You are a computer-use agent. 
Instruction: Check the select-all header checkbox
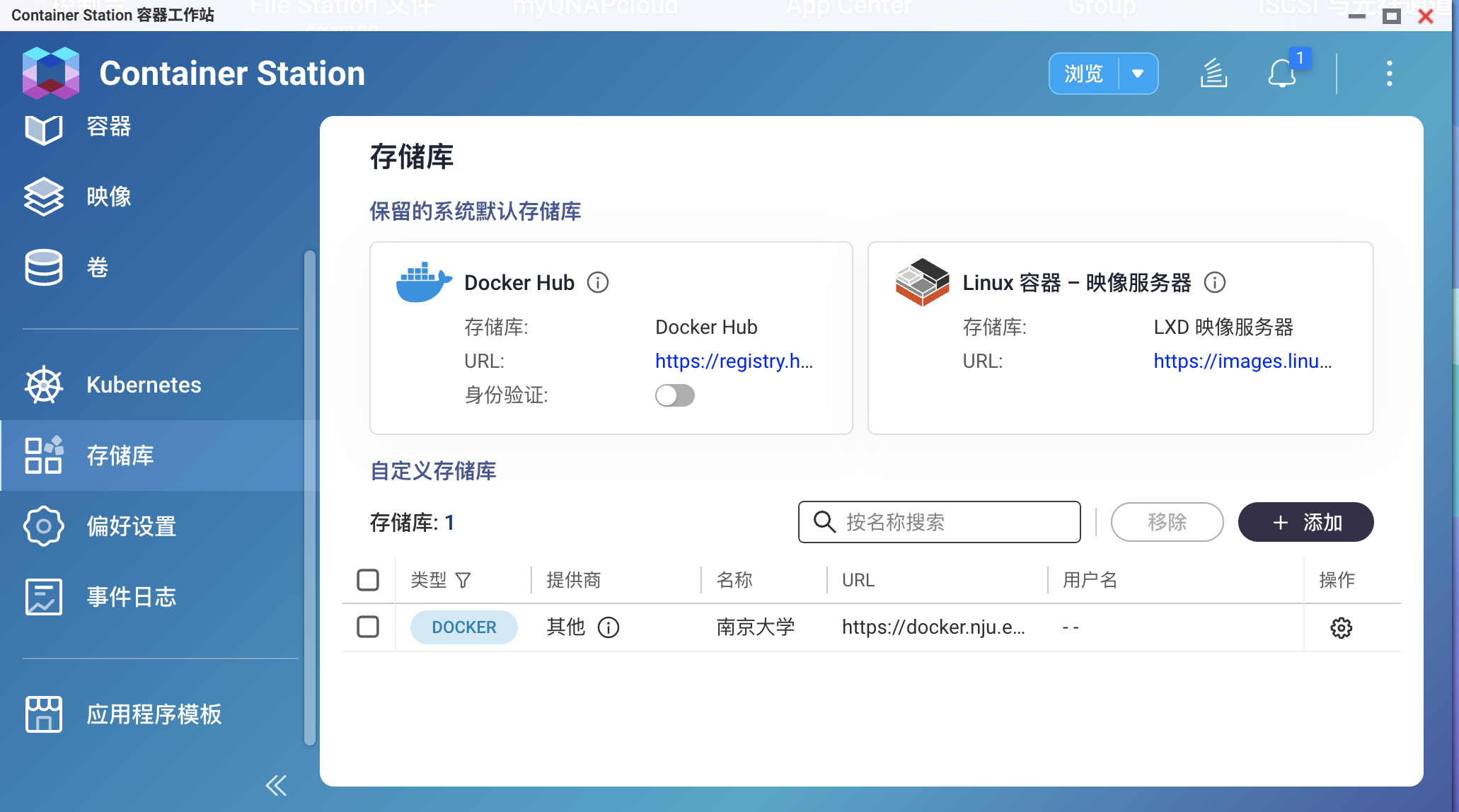[x=368, y=580]
